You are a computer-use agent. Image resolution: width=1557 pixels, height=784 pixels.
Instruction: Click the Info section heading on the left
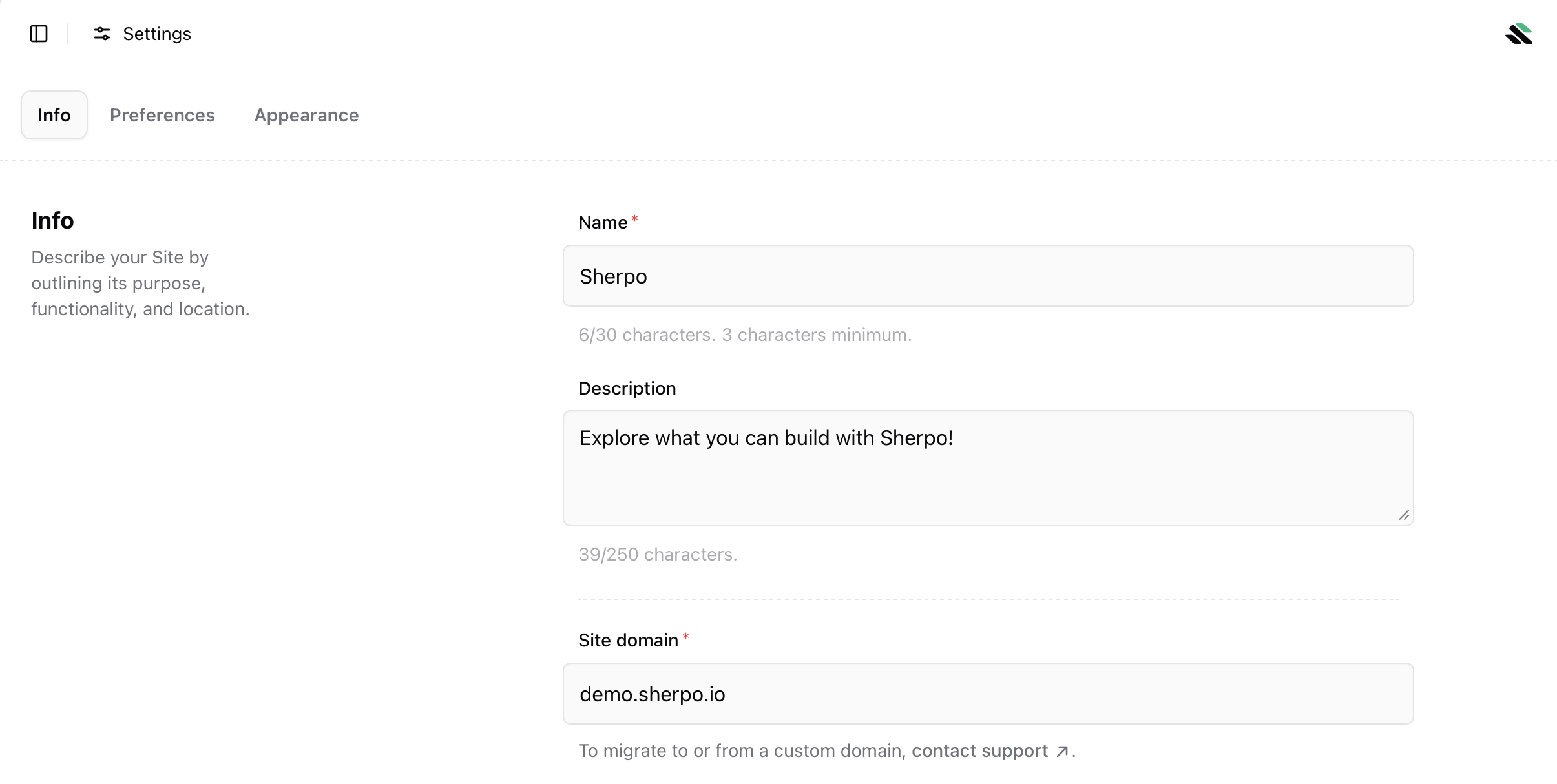[53, 220]
